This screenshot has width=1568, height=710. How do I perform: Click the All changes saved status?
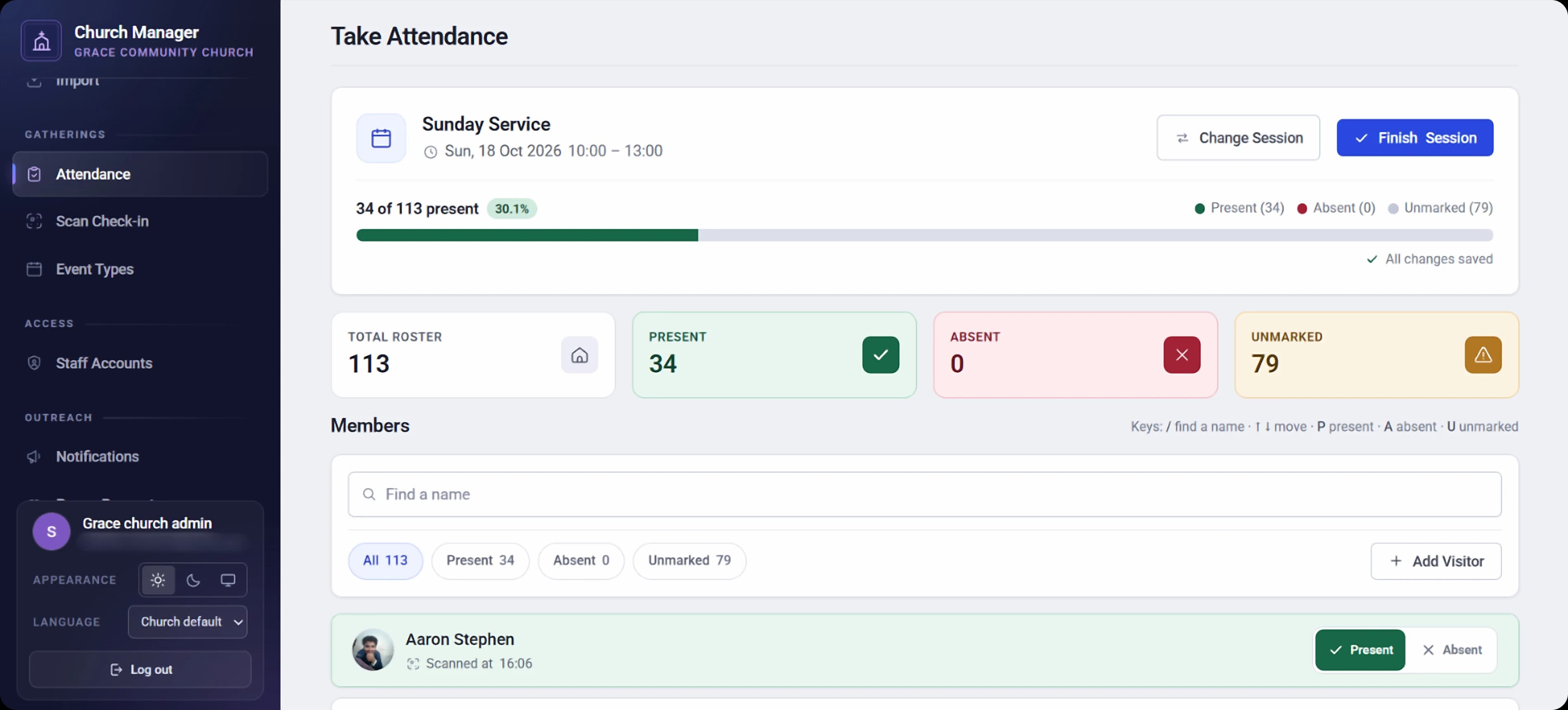click(x=1429, y=259)
